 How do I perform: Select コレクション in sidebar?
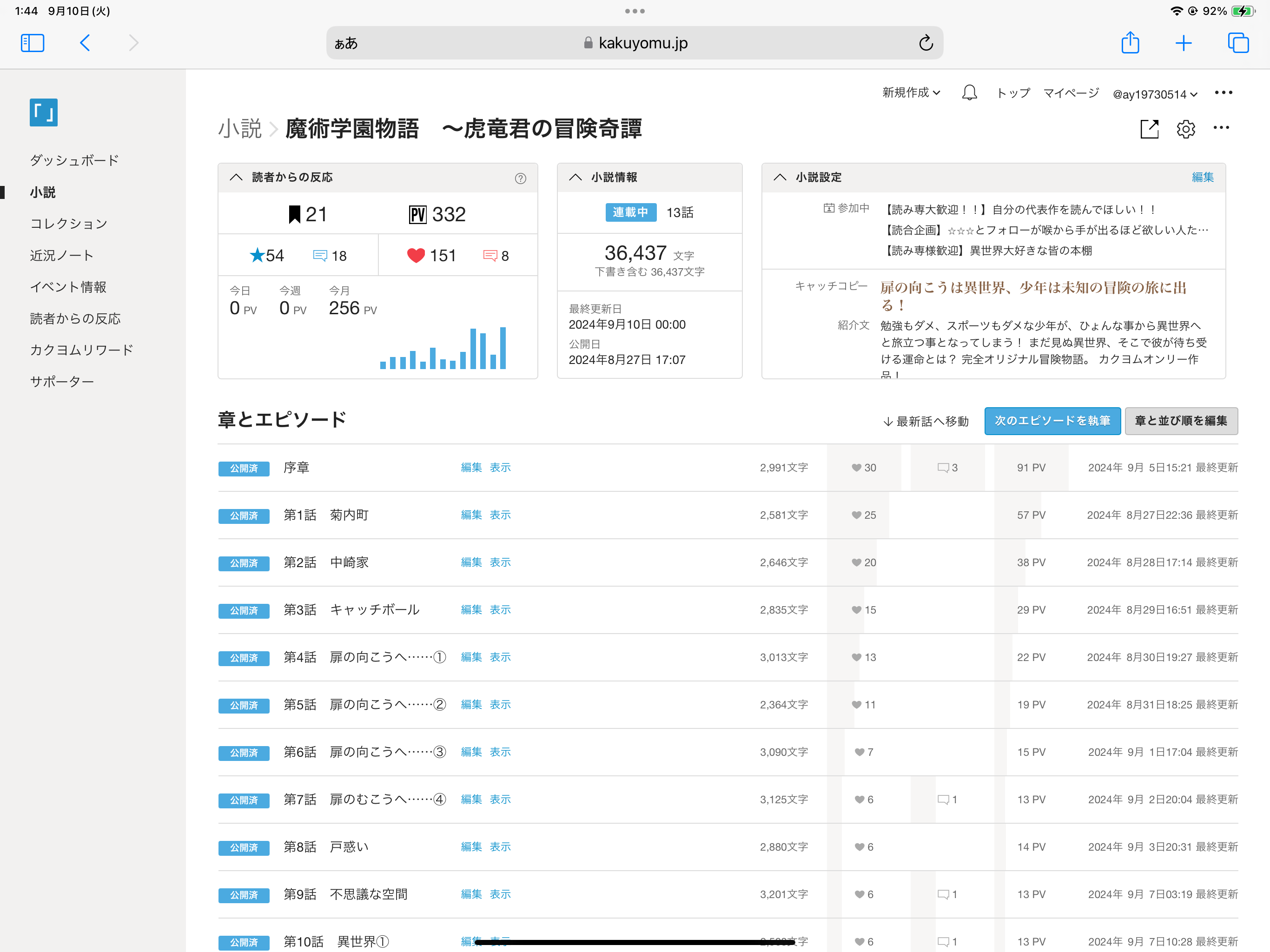tap(69, 224)
